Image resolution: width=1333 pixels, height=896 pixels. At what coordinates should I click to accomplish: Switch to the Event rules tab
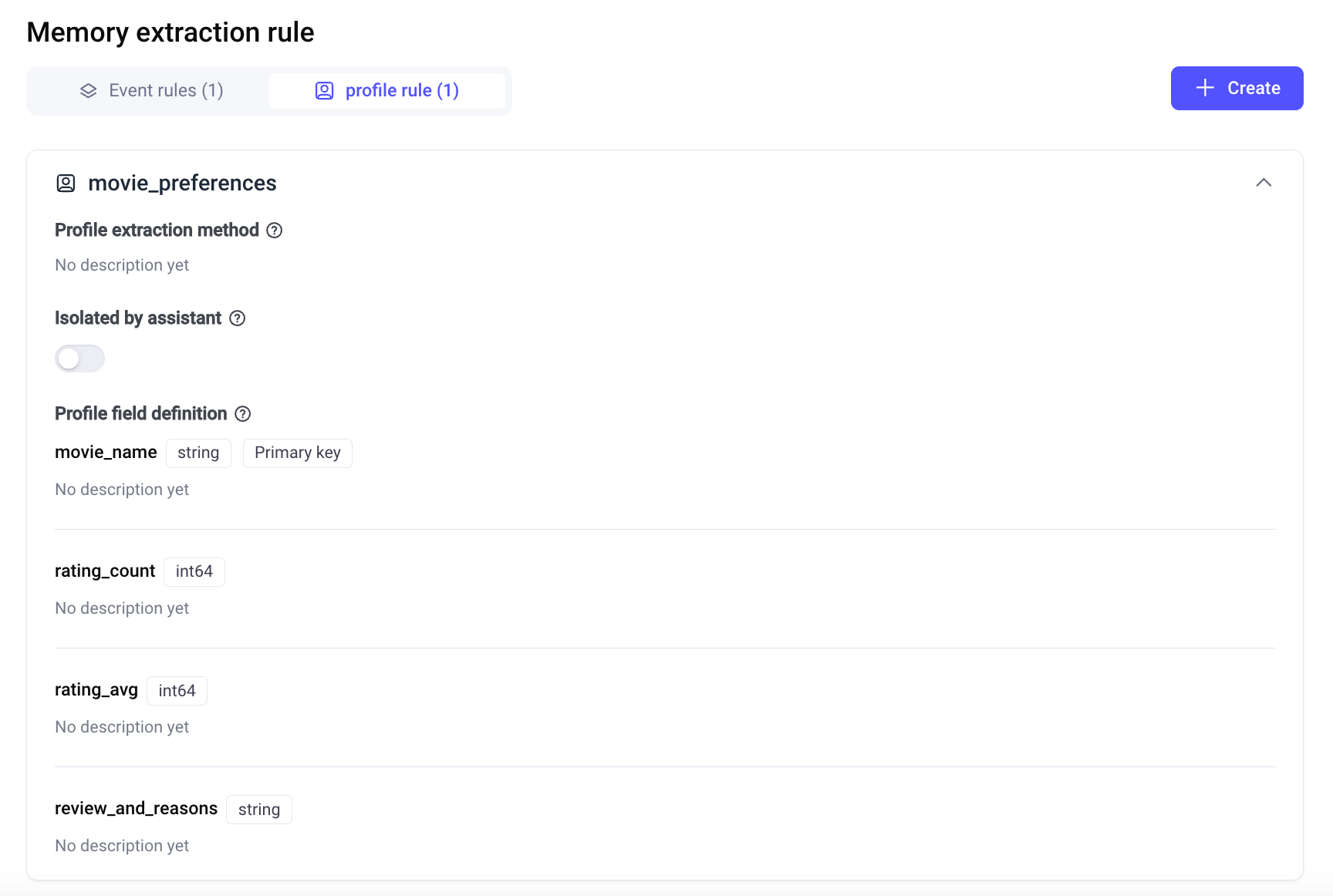point(152,91)
